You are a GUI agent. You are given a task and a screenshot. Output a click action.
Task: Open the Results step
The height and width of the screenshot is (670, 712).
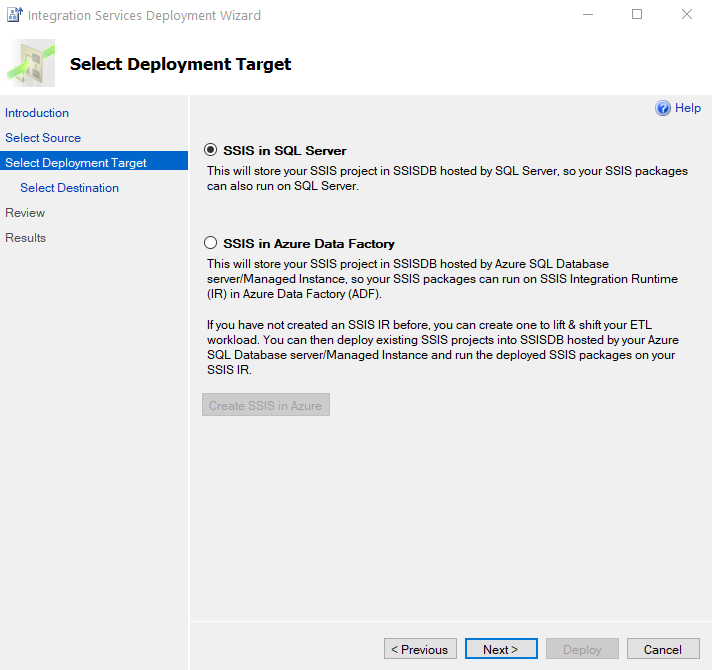(x=25, y=238)
